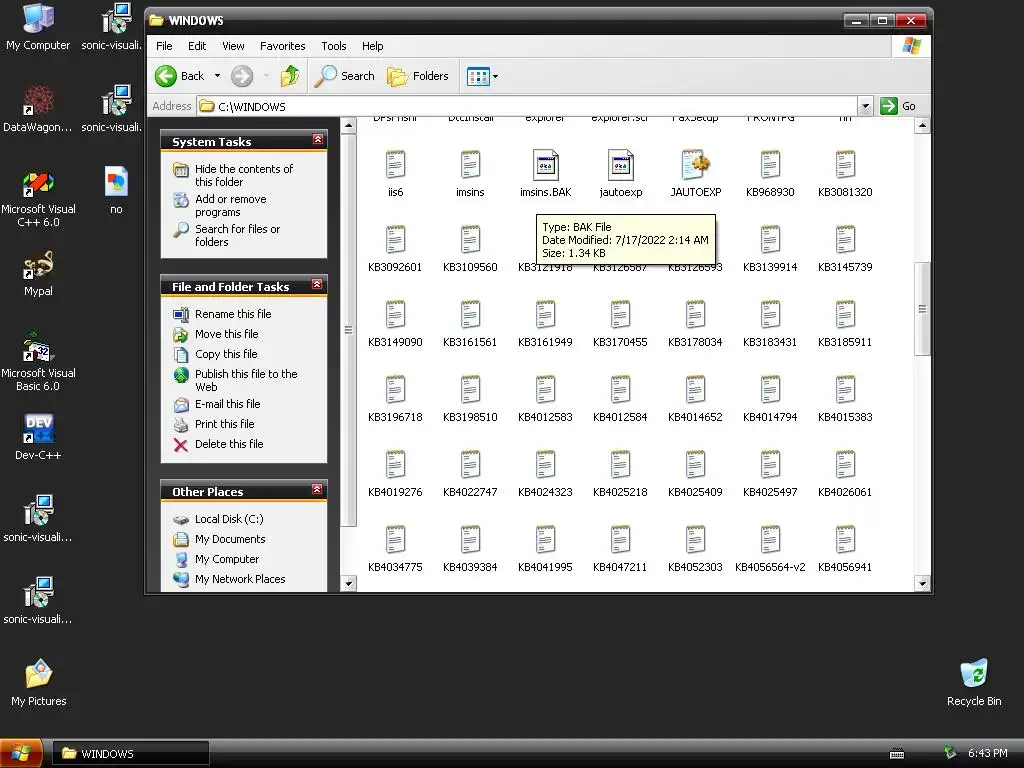
Task: Click Copy this file
Action: (x=226, y=354)
